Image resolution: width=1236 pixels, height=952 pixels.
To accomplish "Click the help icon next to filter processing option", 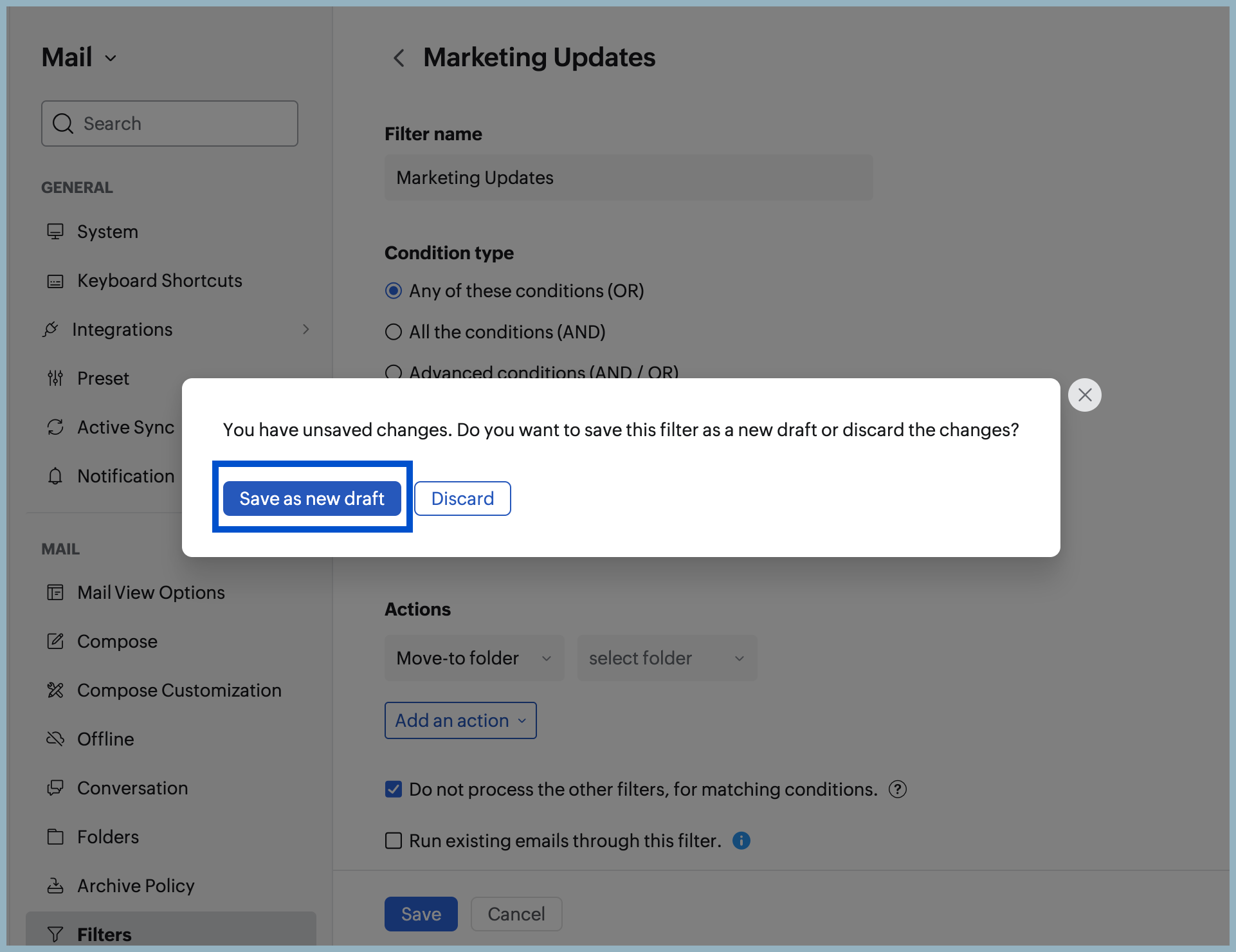I will tap(897, 789).
